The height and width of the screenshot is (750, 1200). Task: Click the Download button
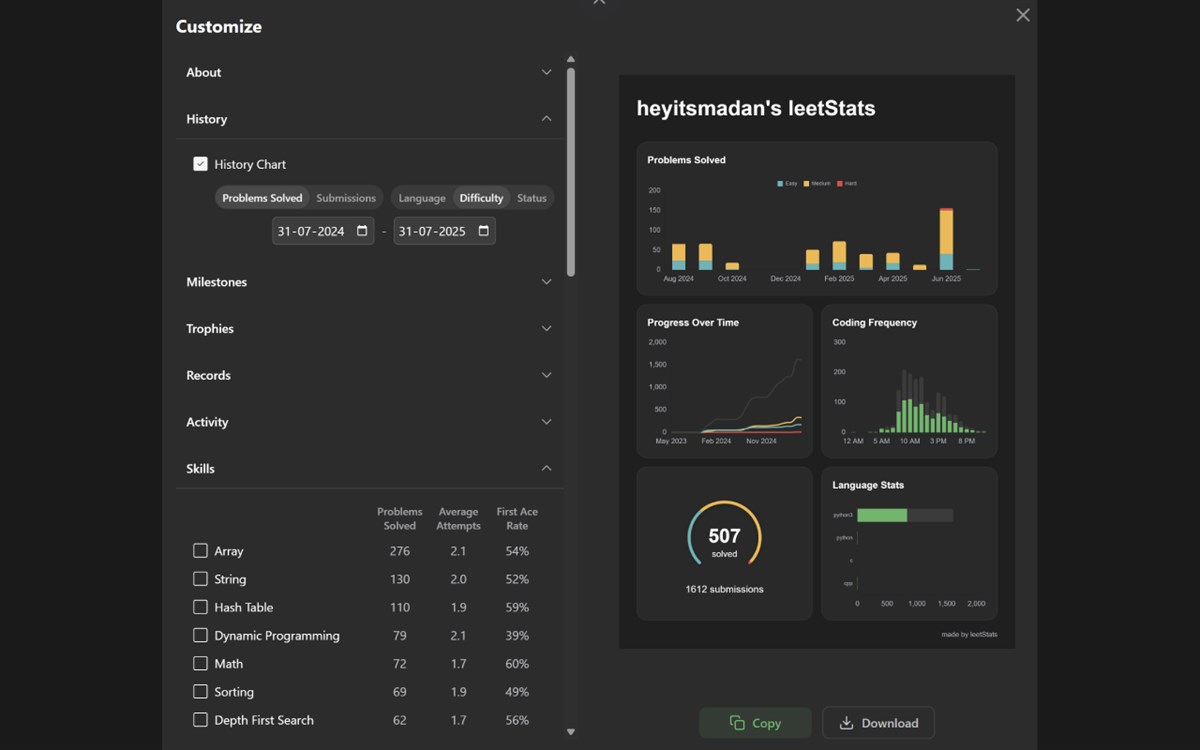[x=878, y=723]
